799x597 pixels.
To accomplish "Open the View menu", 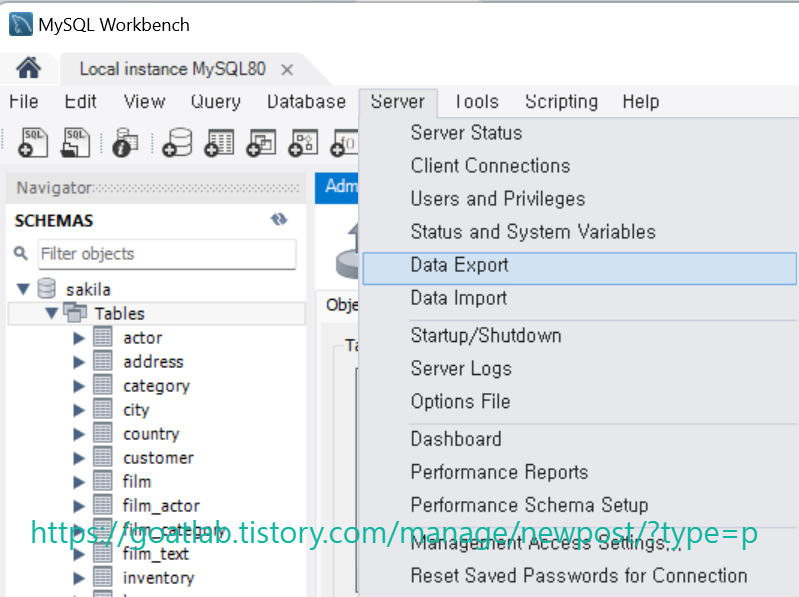I will [145, 101].
